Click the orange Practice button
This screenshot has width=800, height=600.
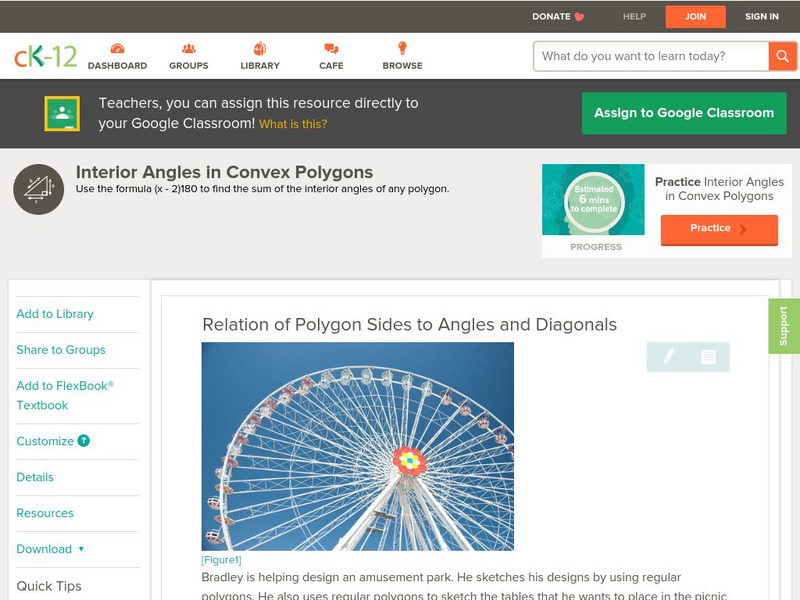coord(719,230)
